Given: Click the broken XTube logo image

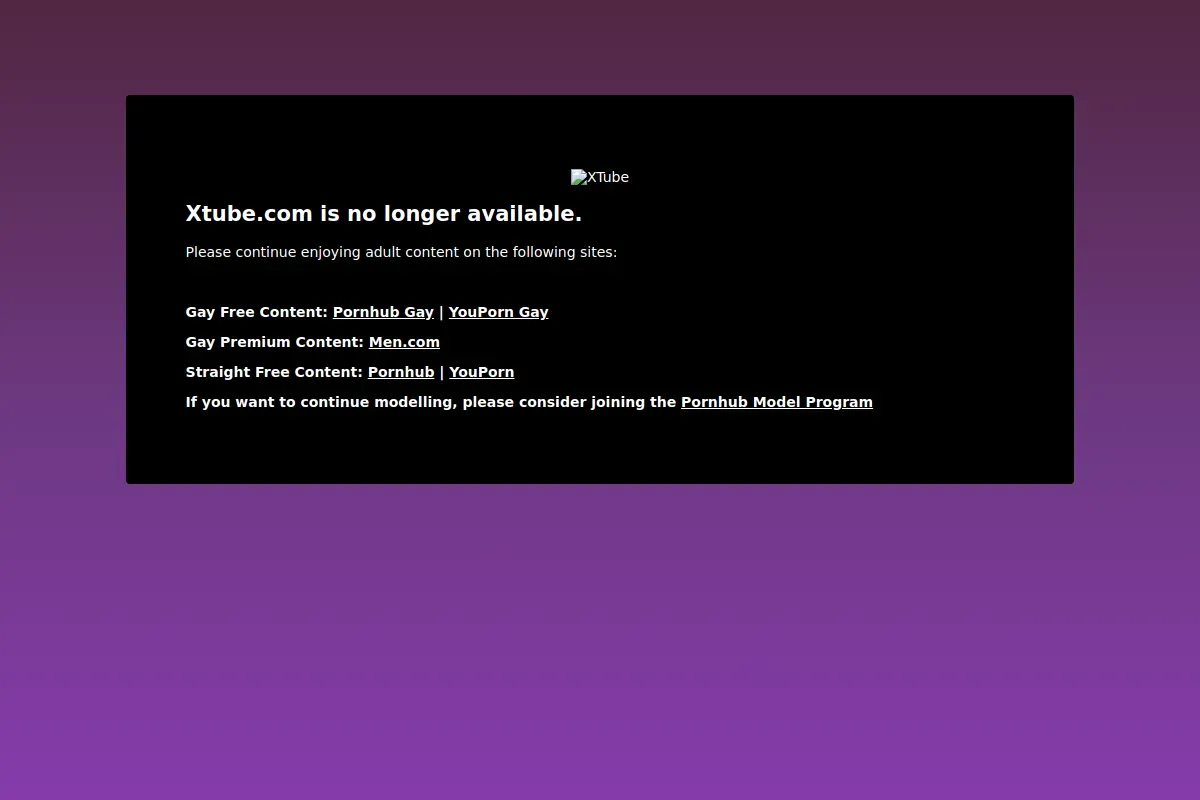Looking at the screenshot, I should pos(600,177).
